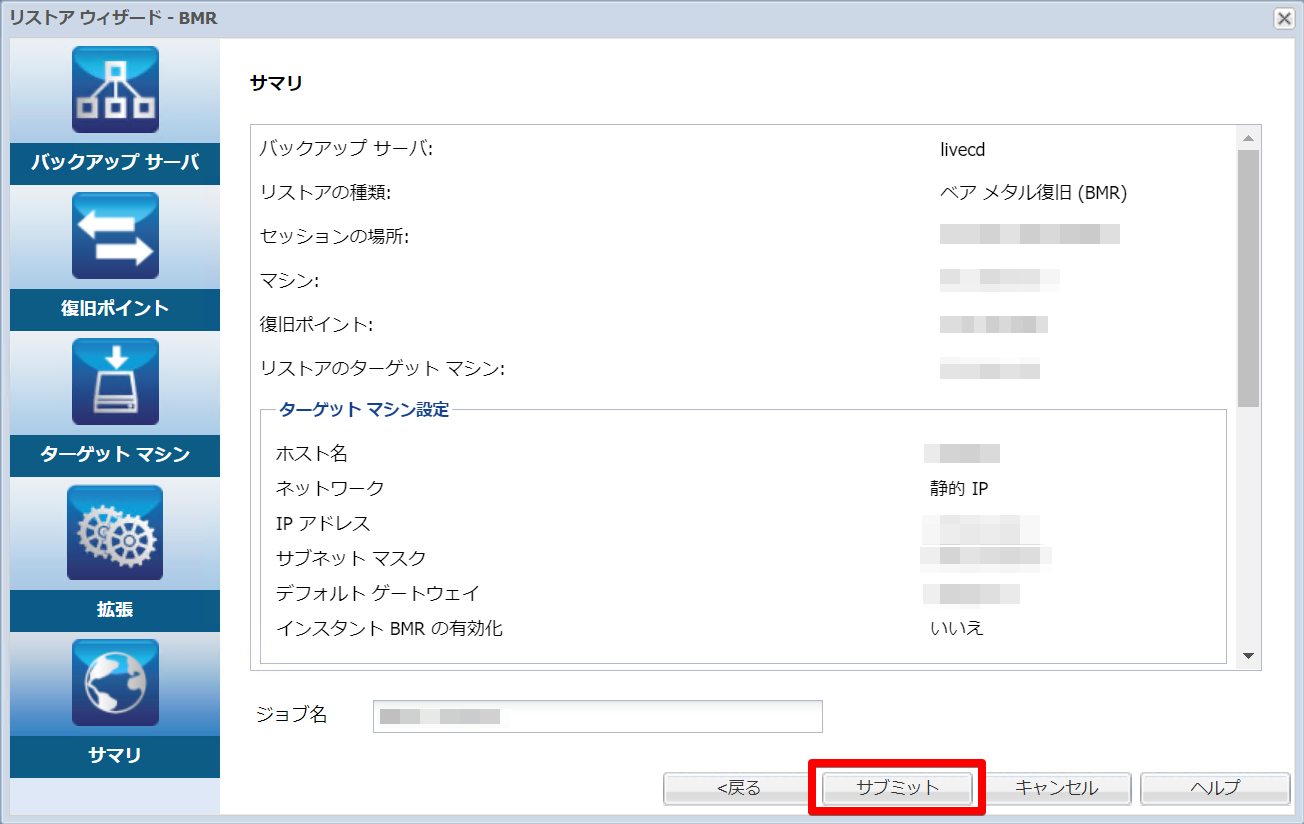Click the サブネット マスク label

[x=351, y=559]
